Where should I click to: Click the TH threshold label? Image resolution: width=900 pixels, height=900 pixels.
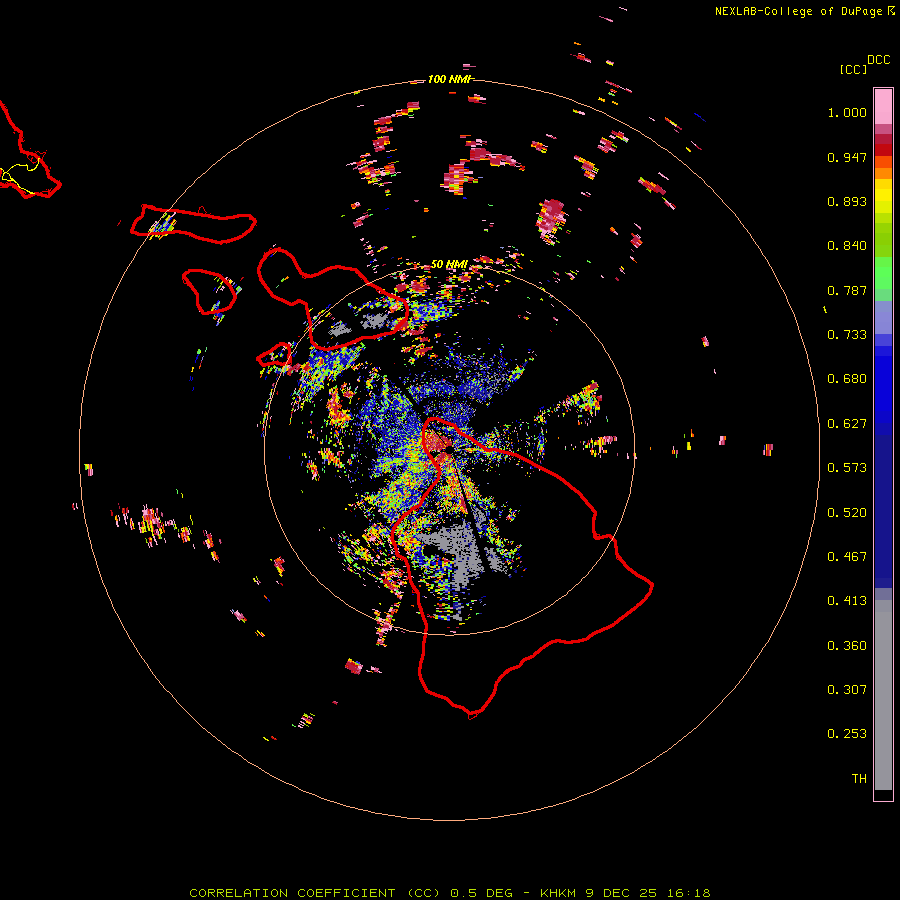click(x=859, y=779)
